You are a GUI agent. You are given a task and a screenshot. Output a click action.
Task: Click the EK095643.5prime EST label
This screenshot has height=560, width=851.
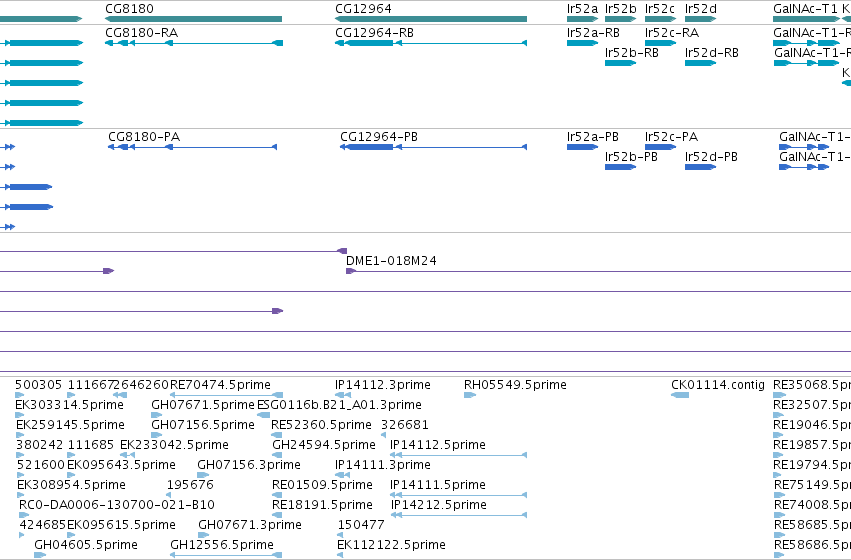tap(121, 465)
